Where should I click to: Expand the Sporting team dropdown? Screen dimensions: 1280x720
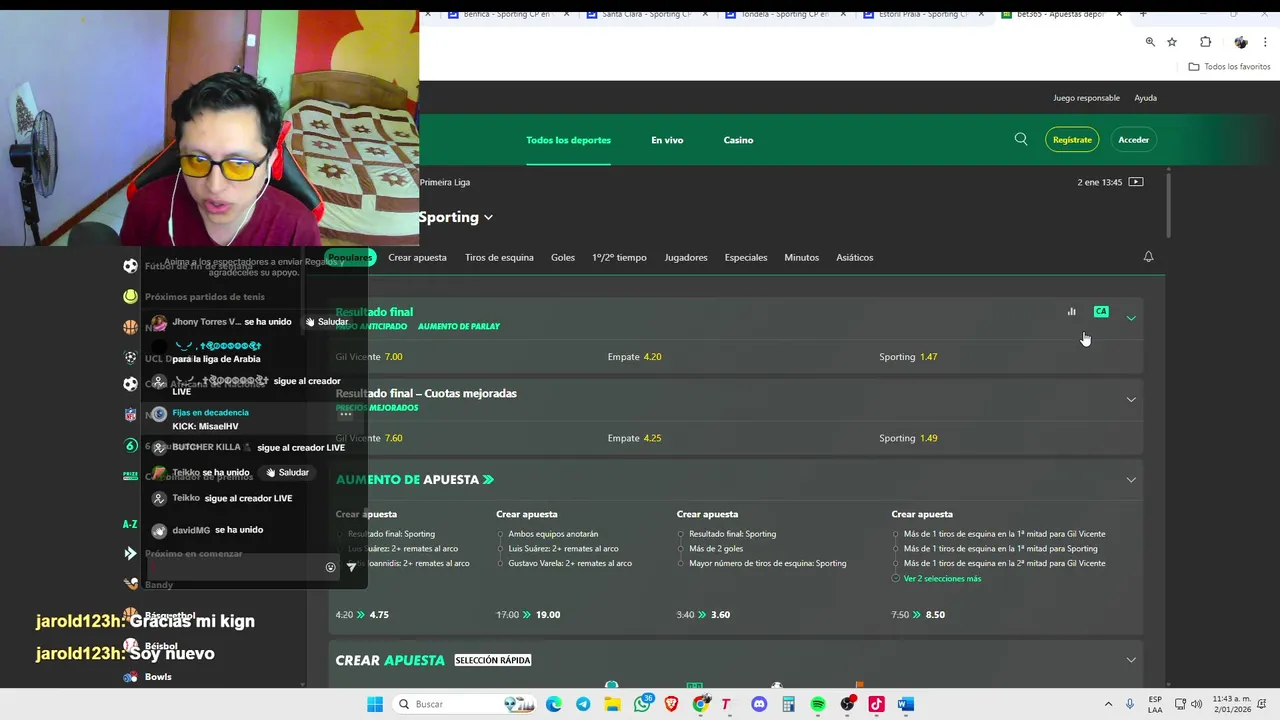[488, 217]
